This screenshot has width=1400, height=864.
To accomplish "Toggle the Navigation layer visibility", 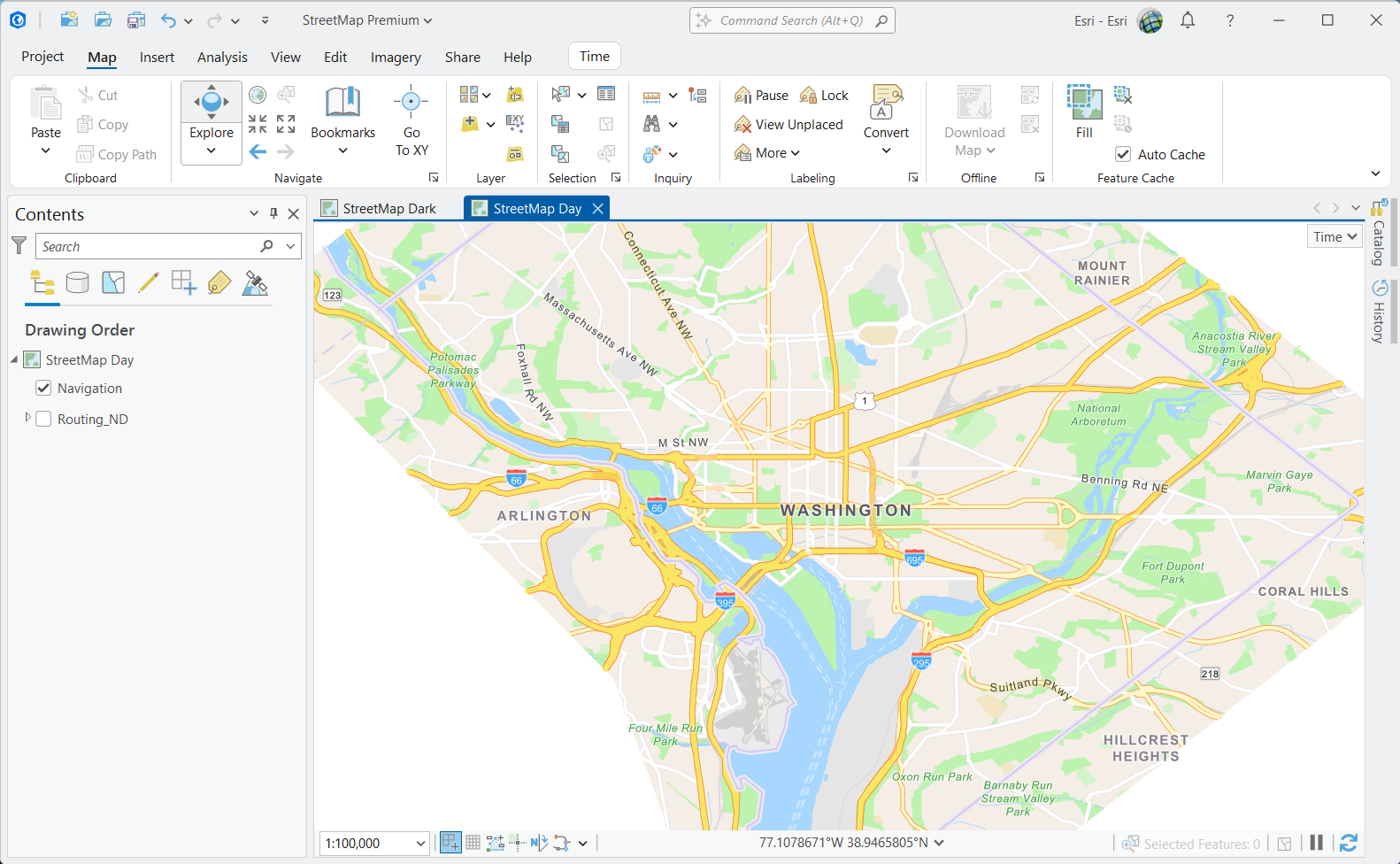I will (x=43, y=388).
